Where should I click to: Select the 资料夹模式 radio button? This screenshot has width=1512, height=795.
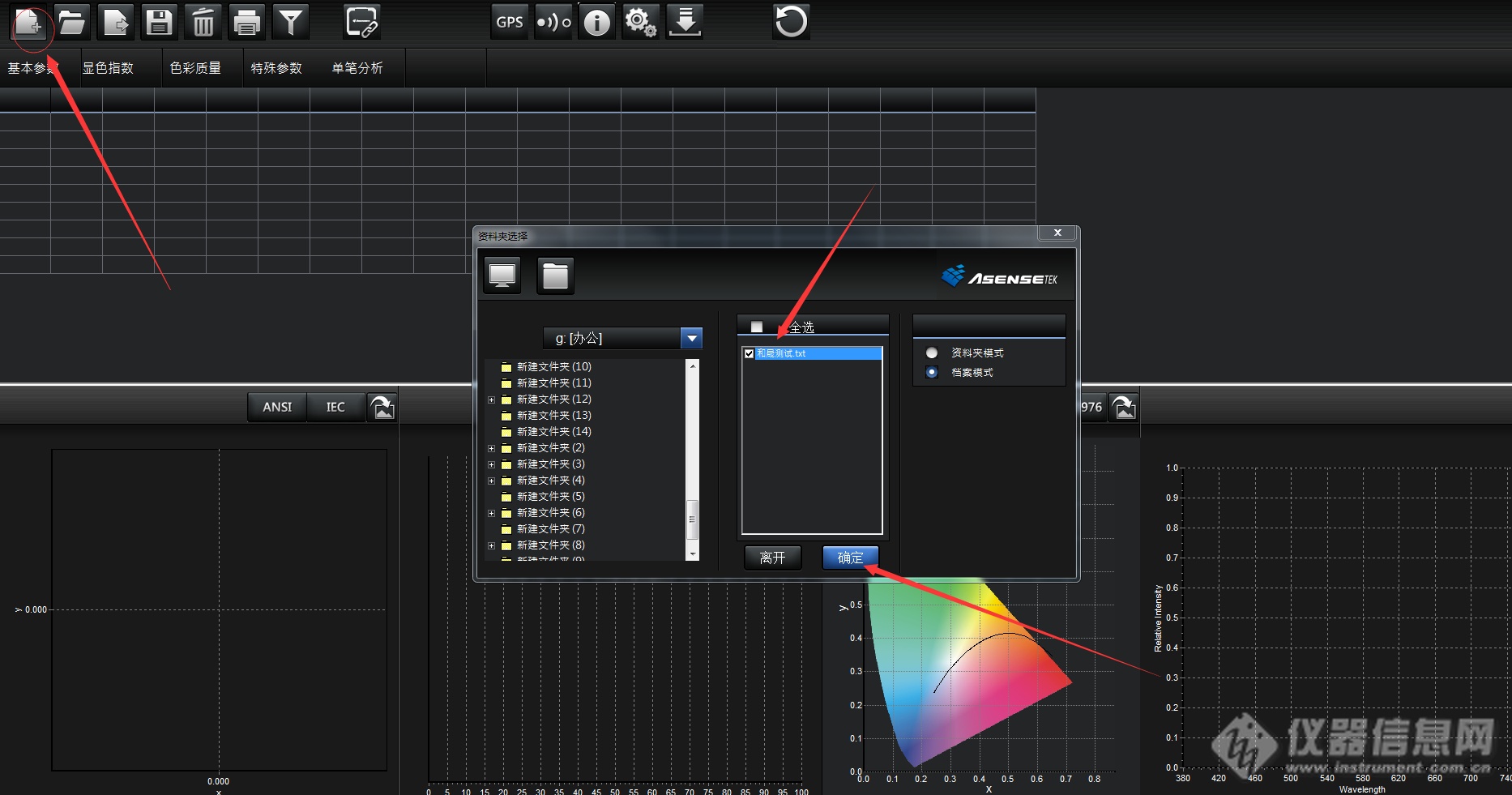pos(932,353)
